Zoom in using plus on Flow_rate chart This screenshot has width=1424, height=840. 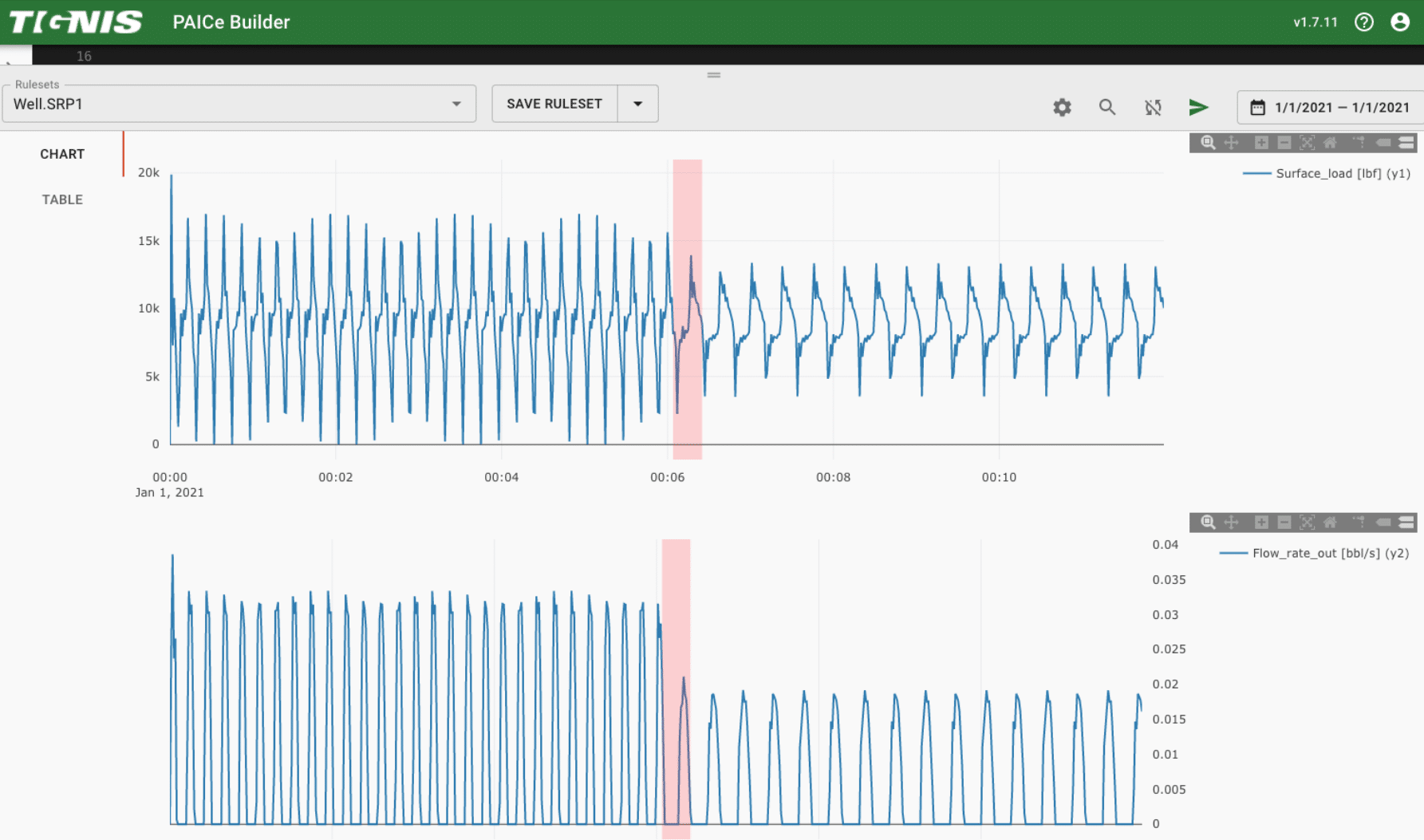point(1261,523)
